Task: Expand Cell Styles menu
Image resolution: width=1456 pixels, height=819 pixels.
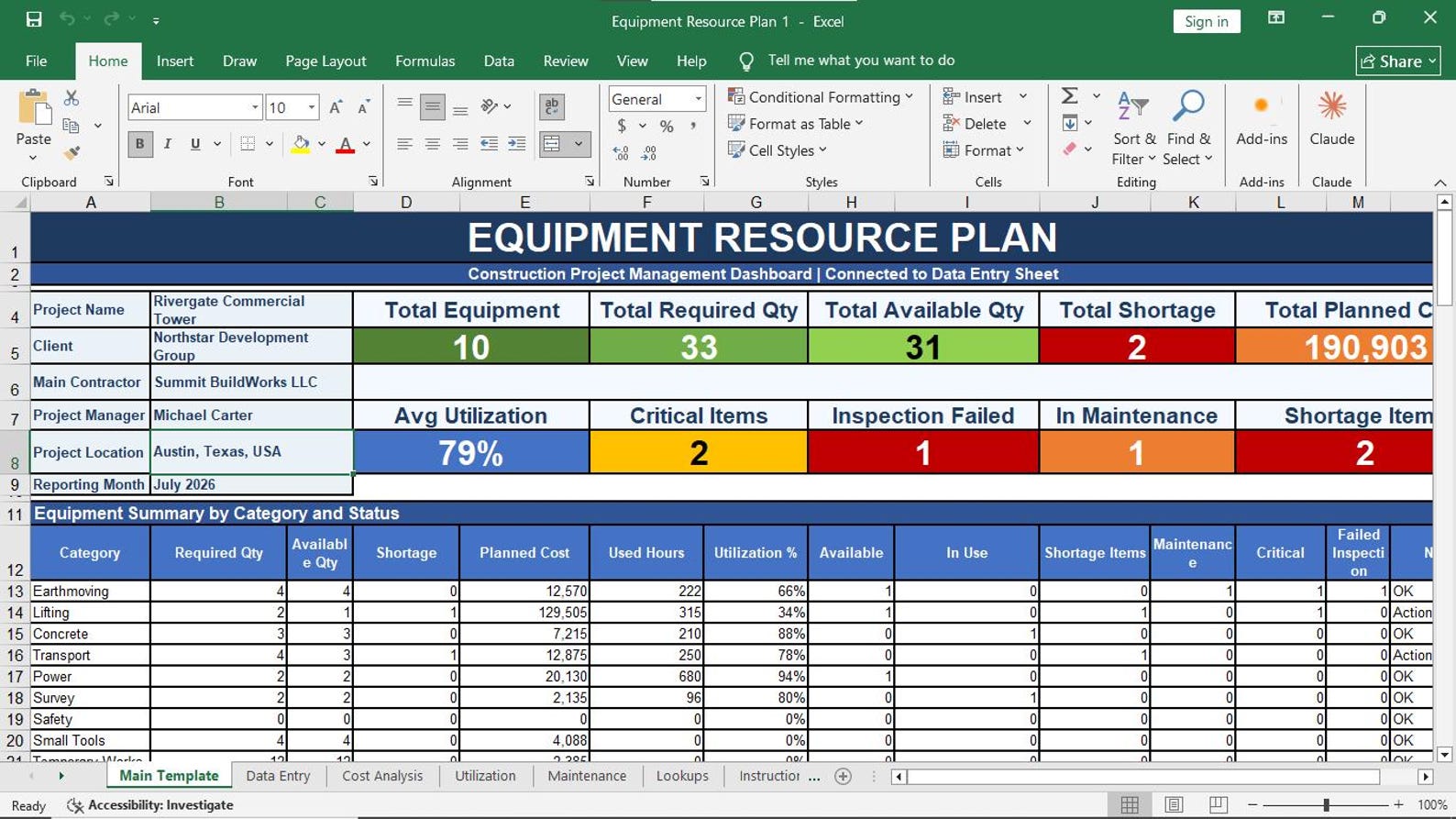Action: pos(777,149)
